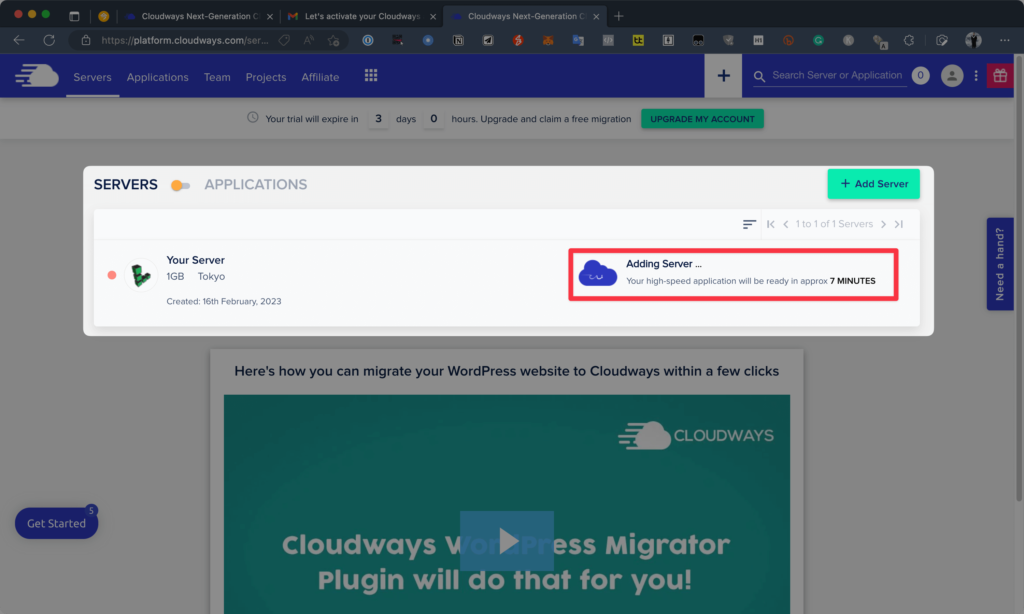The image size is (1024, 614).
Task: Close the Gmail activation tab
Action: point(432,16)
